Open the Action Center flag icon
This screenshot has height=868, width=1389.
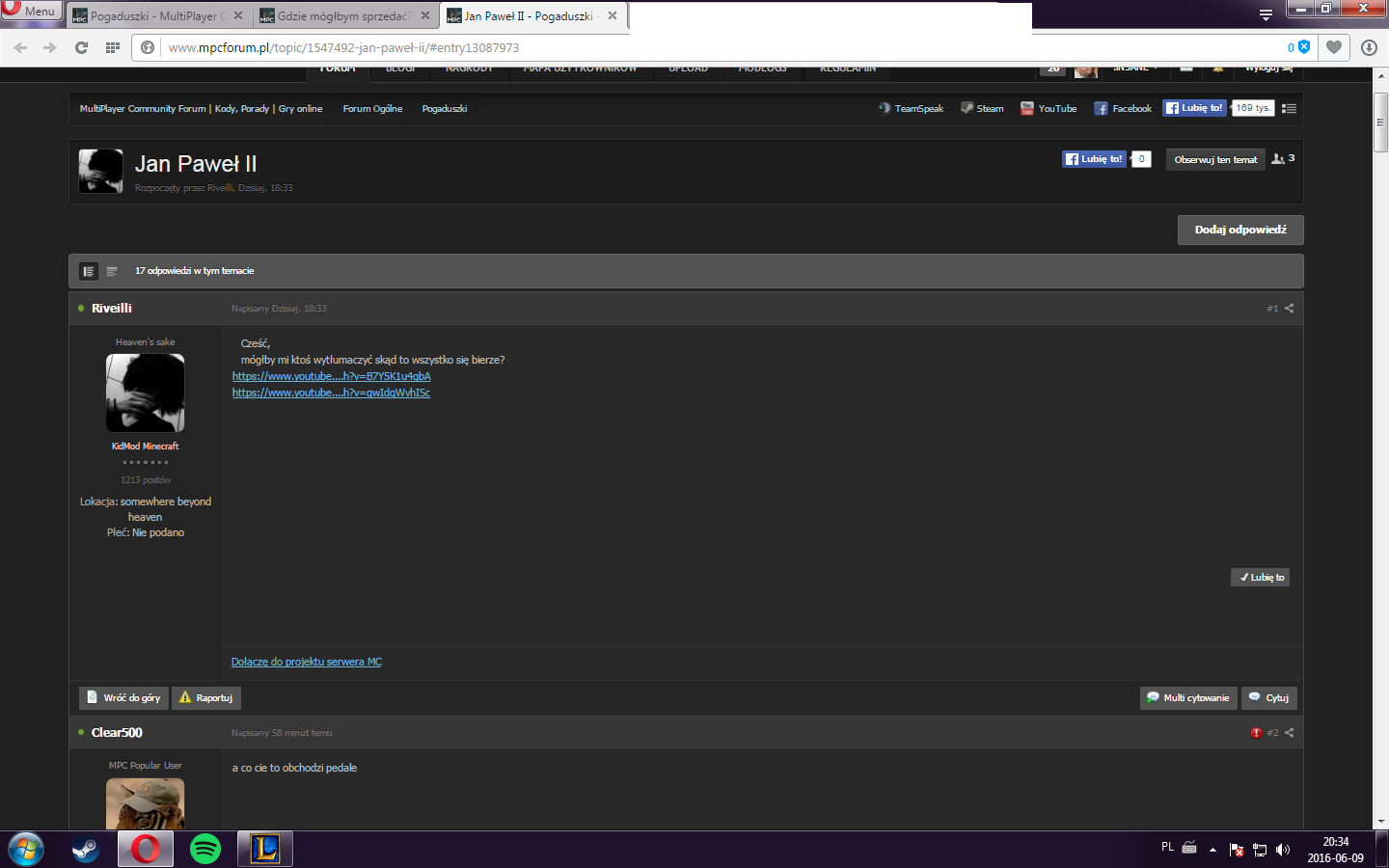(x=1237, y=850)
